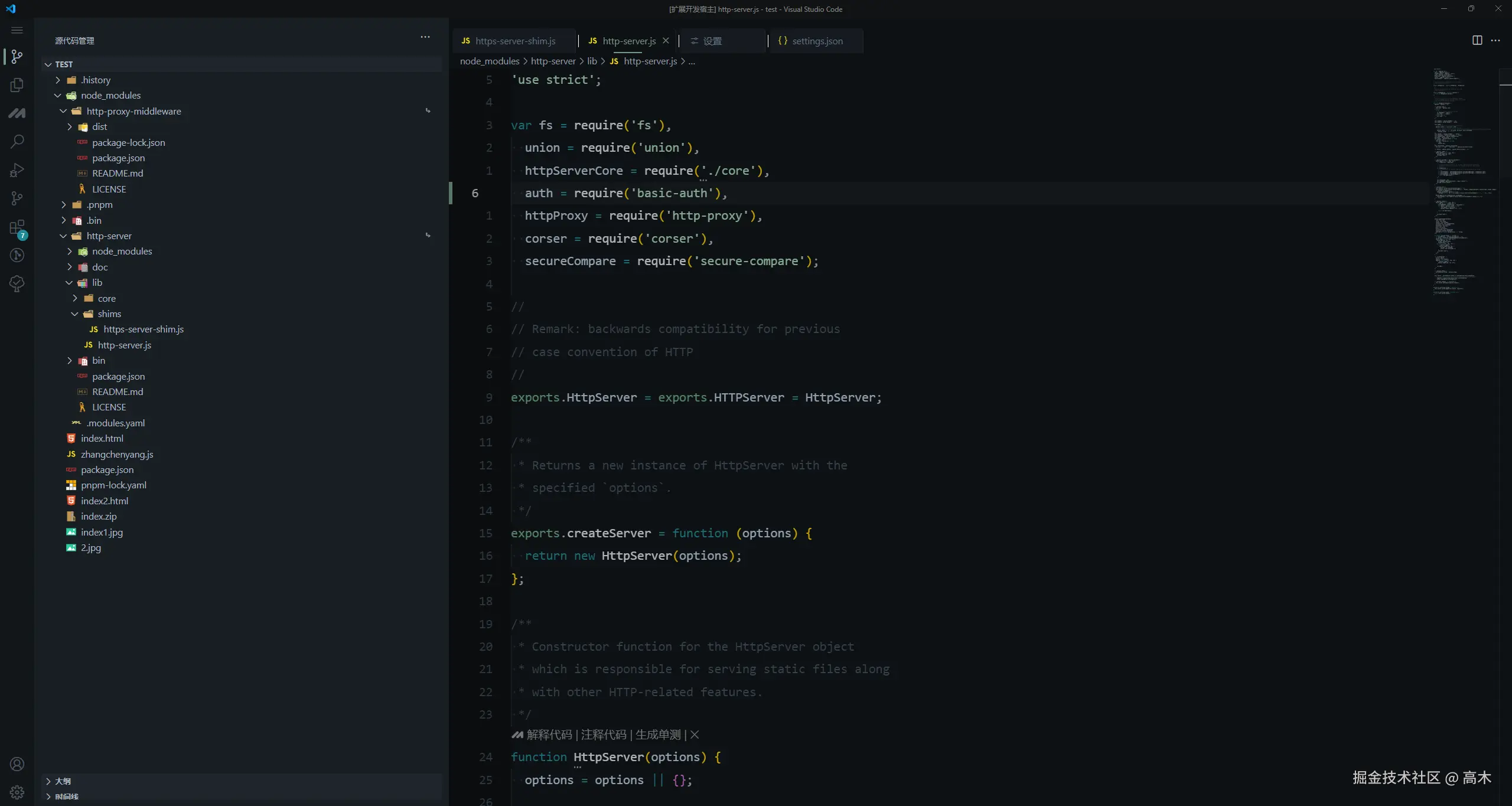Click the split editor right icon
Screen dimensions: 1512x806
(x=1477, y=41)
